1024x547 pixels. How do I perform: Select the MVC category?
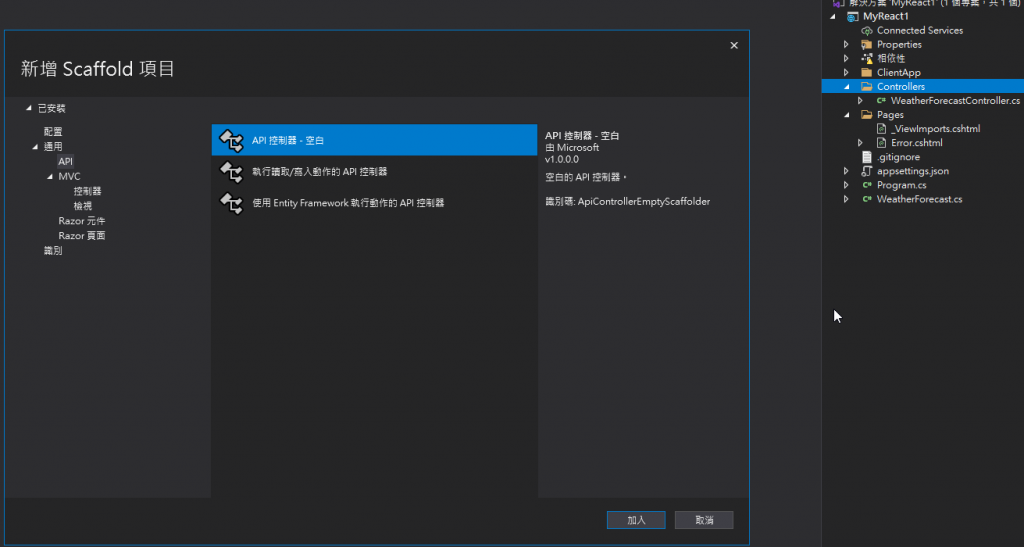point(69,177)
